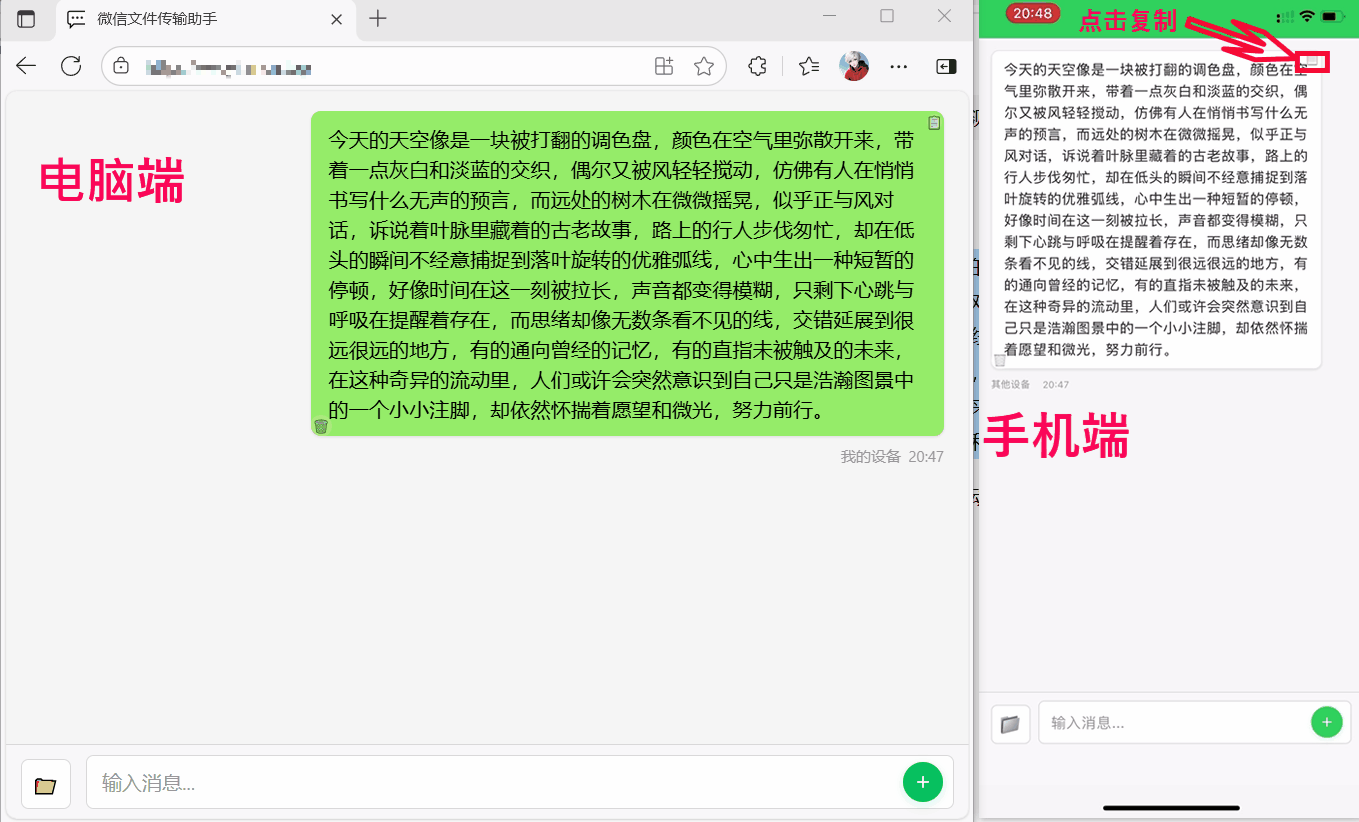Tap the folder button on mobile panel

[x=1010, y=724]
